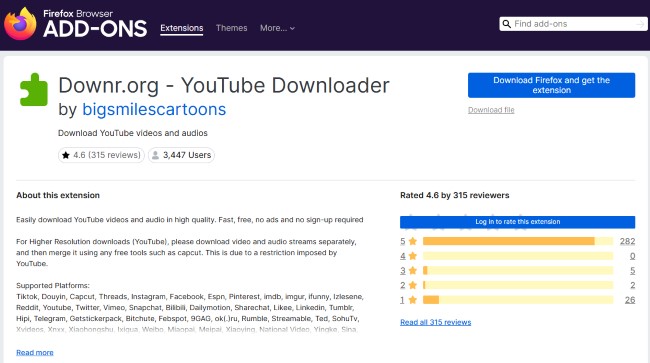Click the black star rating icon
This screenshot has width=650, height=363.
(x=65, y=155)
